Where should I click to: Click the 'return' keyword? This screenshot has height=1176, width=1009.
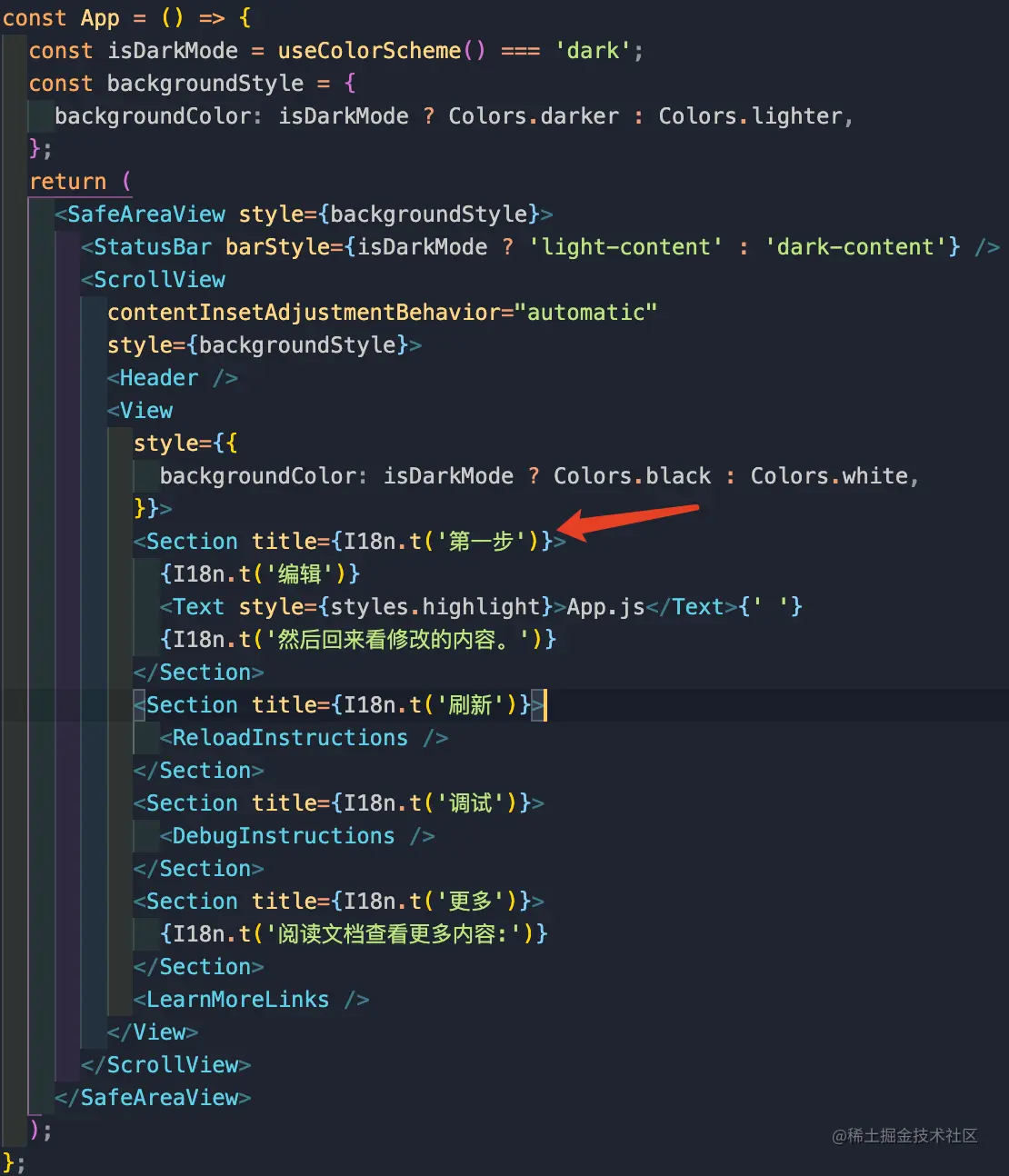tap(67, 182)
